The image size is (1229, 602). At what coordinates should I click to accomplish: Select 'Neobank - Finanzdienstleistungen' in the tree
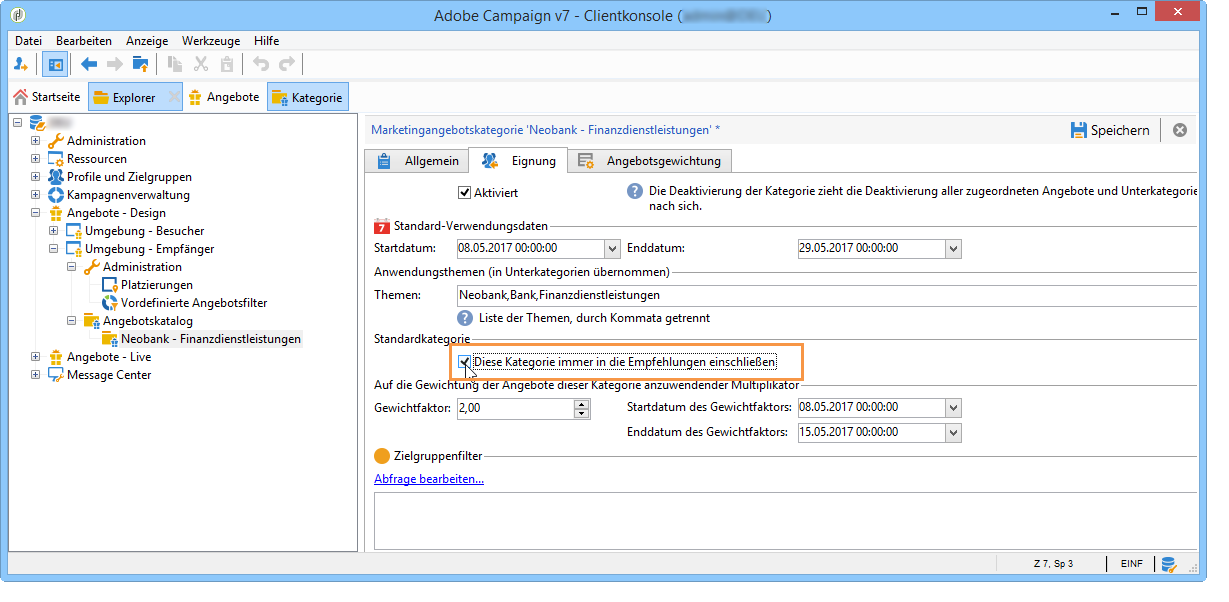[211, 339]
